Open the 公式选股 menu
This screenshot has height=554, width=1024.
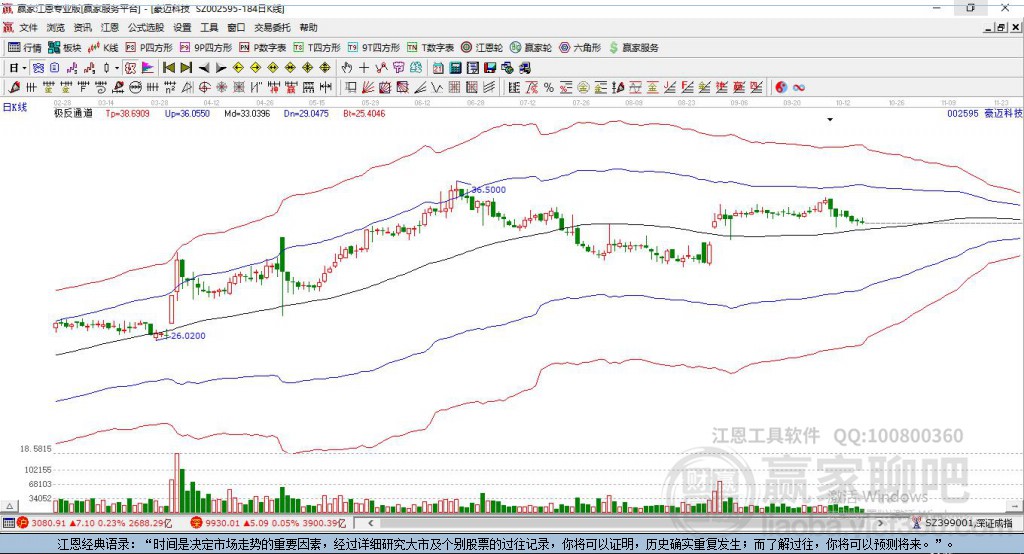click(x=146, y=27)
